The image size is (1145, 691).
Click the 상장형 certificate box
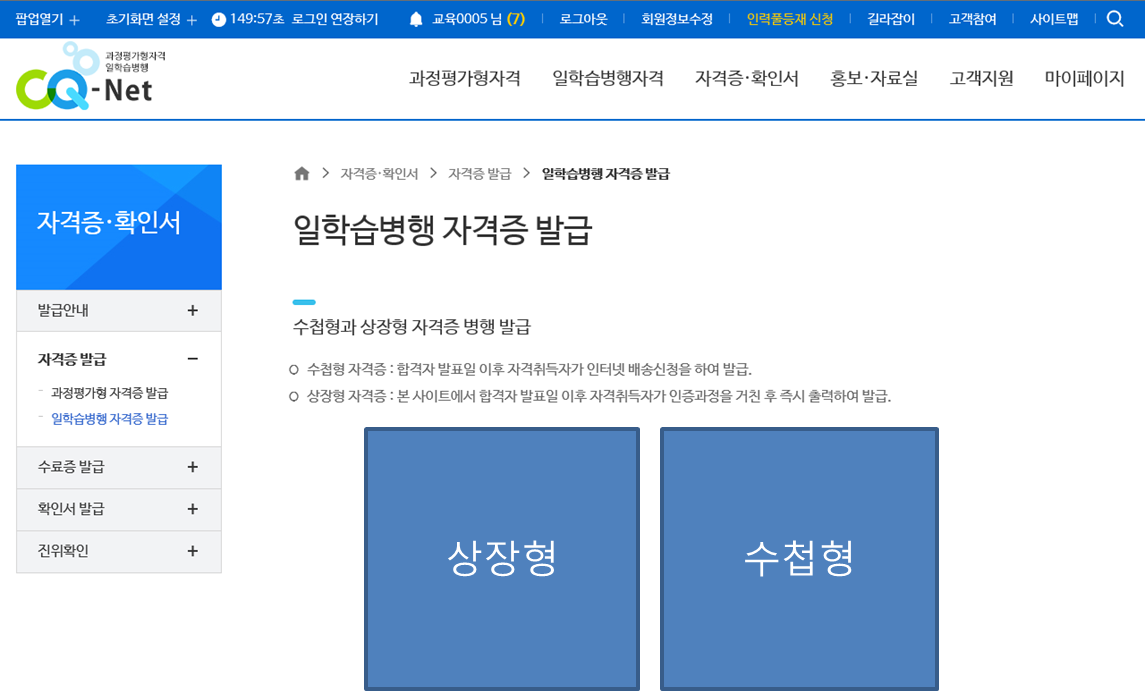502,559
